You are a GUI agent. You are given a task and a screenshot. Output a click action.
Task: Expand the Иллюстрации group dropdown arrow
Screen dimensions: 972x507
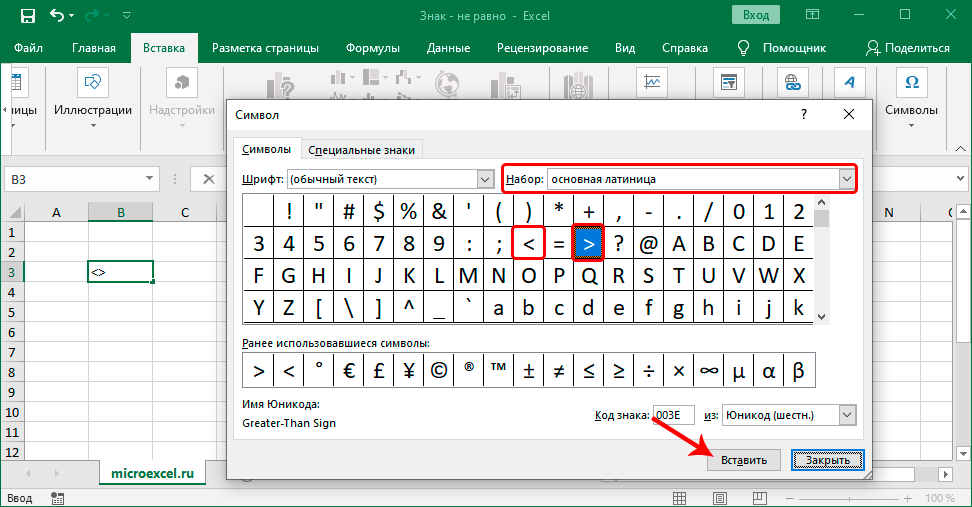[93, 125]
